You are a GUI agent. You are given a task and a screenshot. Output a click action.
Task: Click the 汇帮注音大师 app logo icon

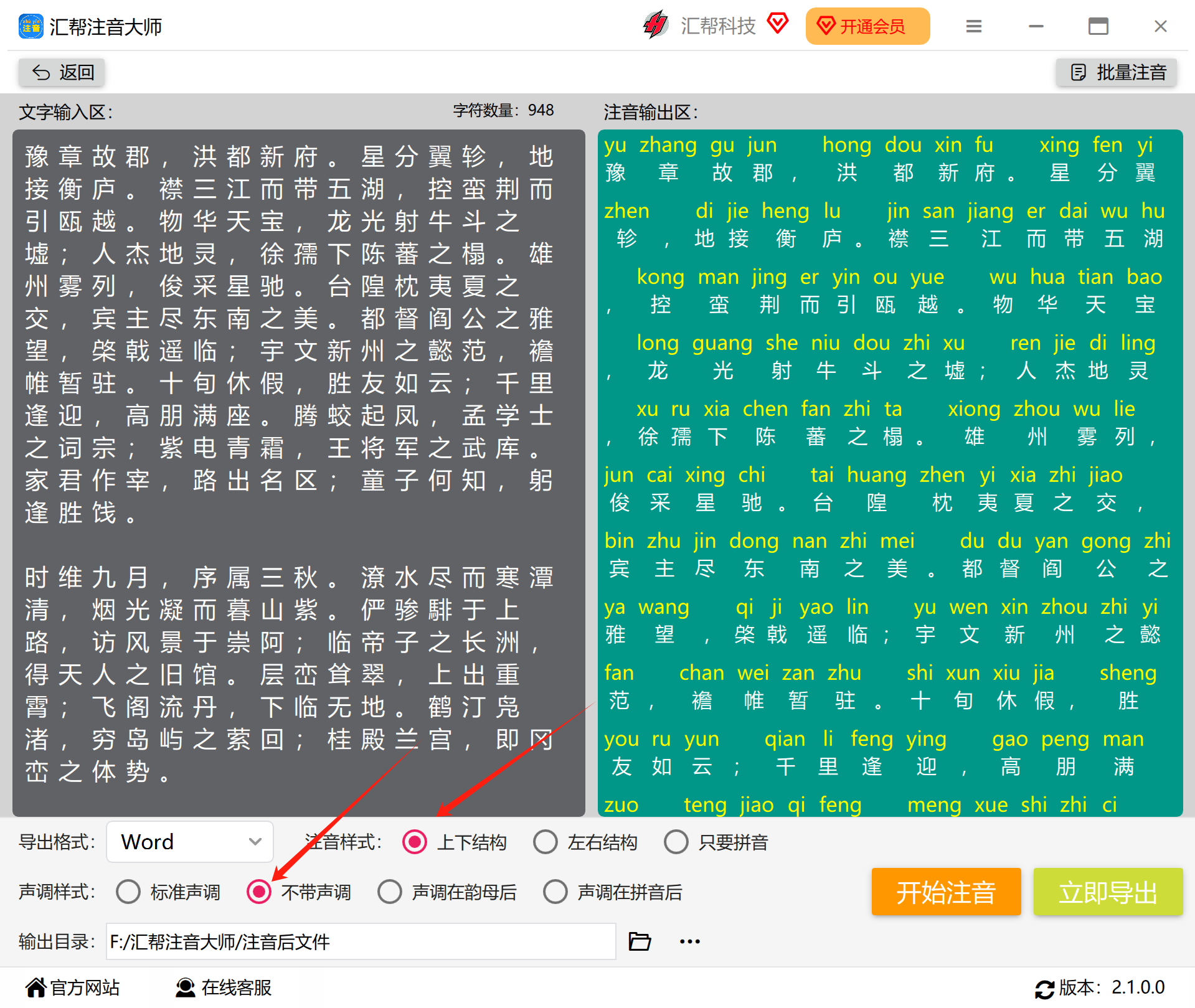coord(31,26)
